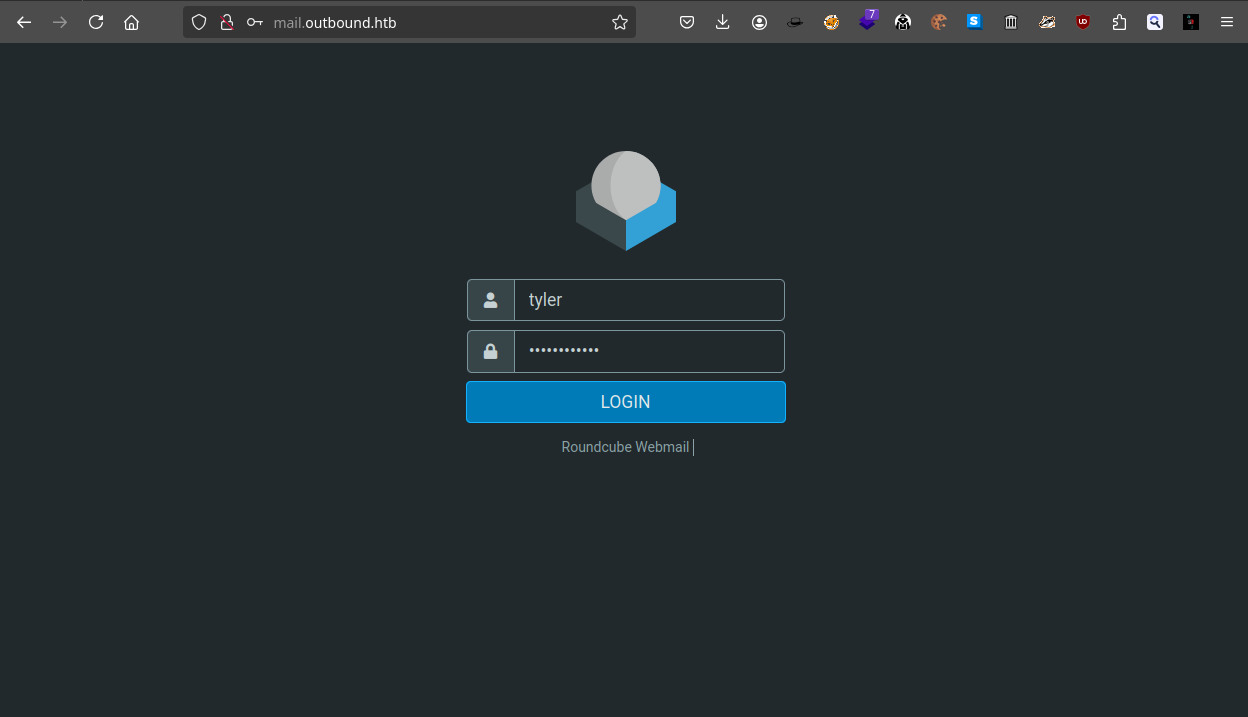
Task: Open the blue S extension
Action: tap(975, 22)
